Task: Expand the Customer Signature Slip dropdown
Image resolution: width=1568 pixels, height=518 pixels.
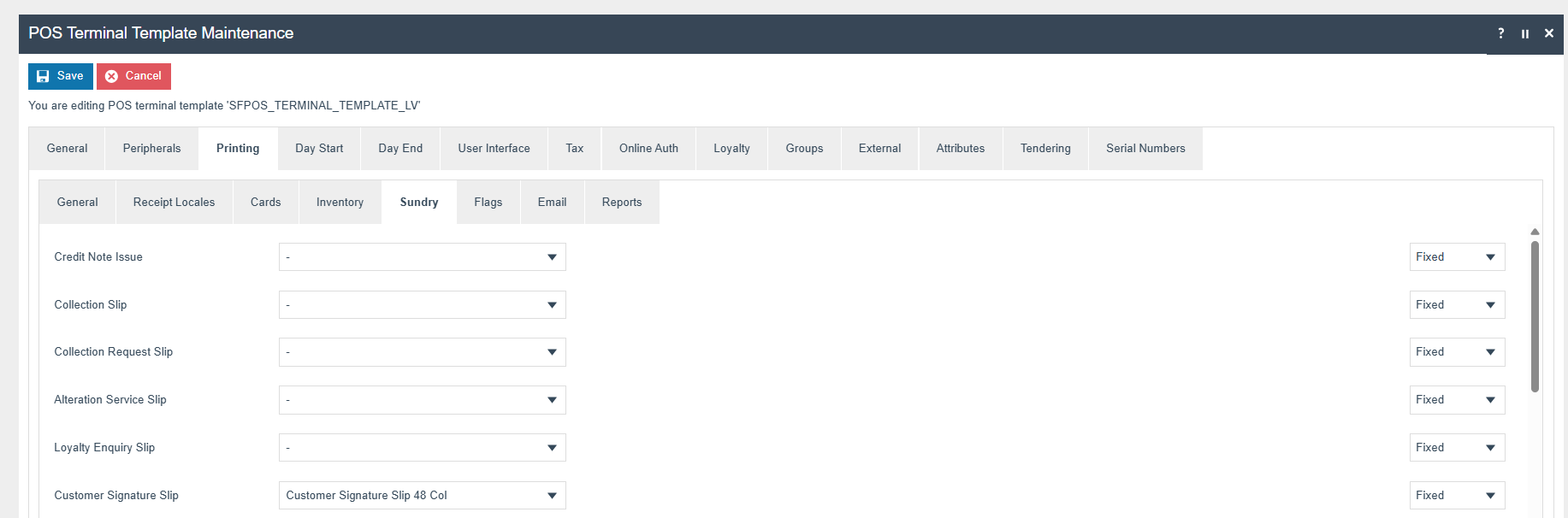Action: point(422,496)
